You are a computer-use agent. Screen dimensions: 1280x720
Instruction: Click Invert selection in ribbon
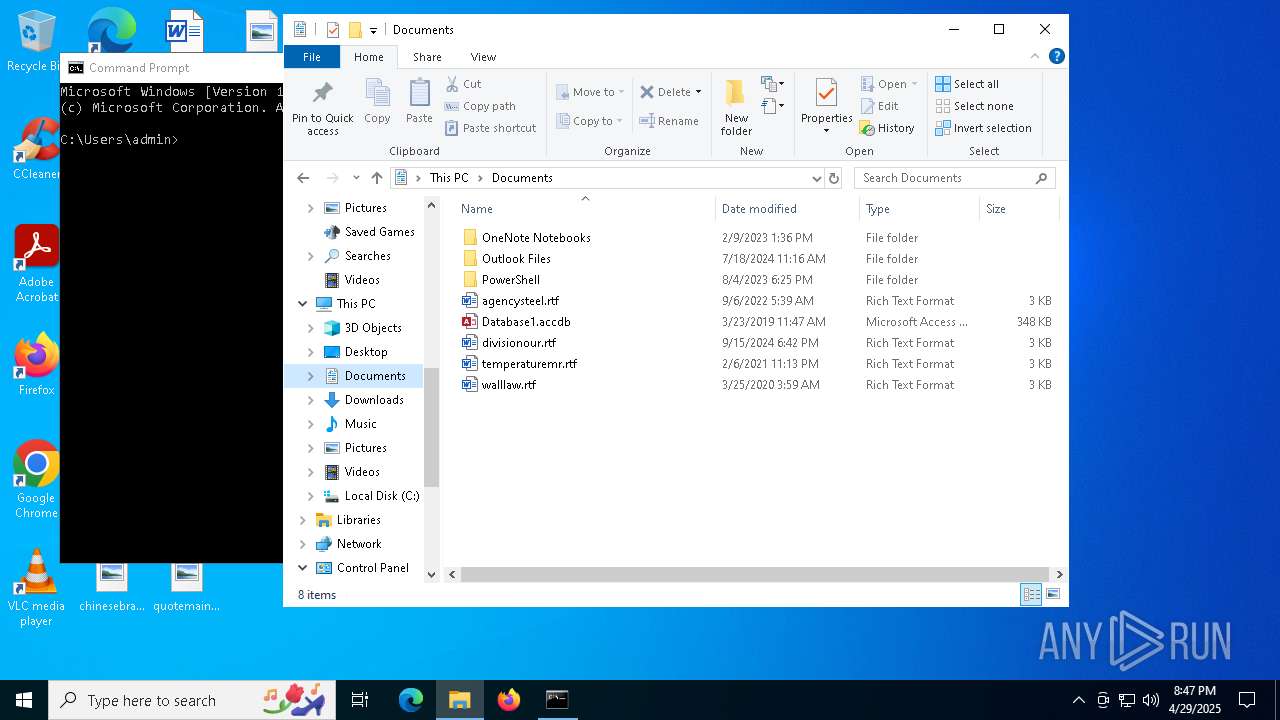[983, 128]
